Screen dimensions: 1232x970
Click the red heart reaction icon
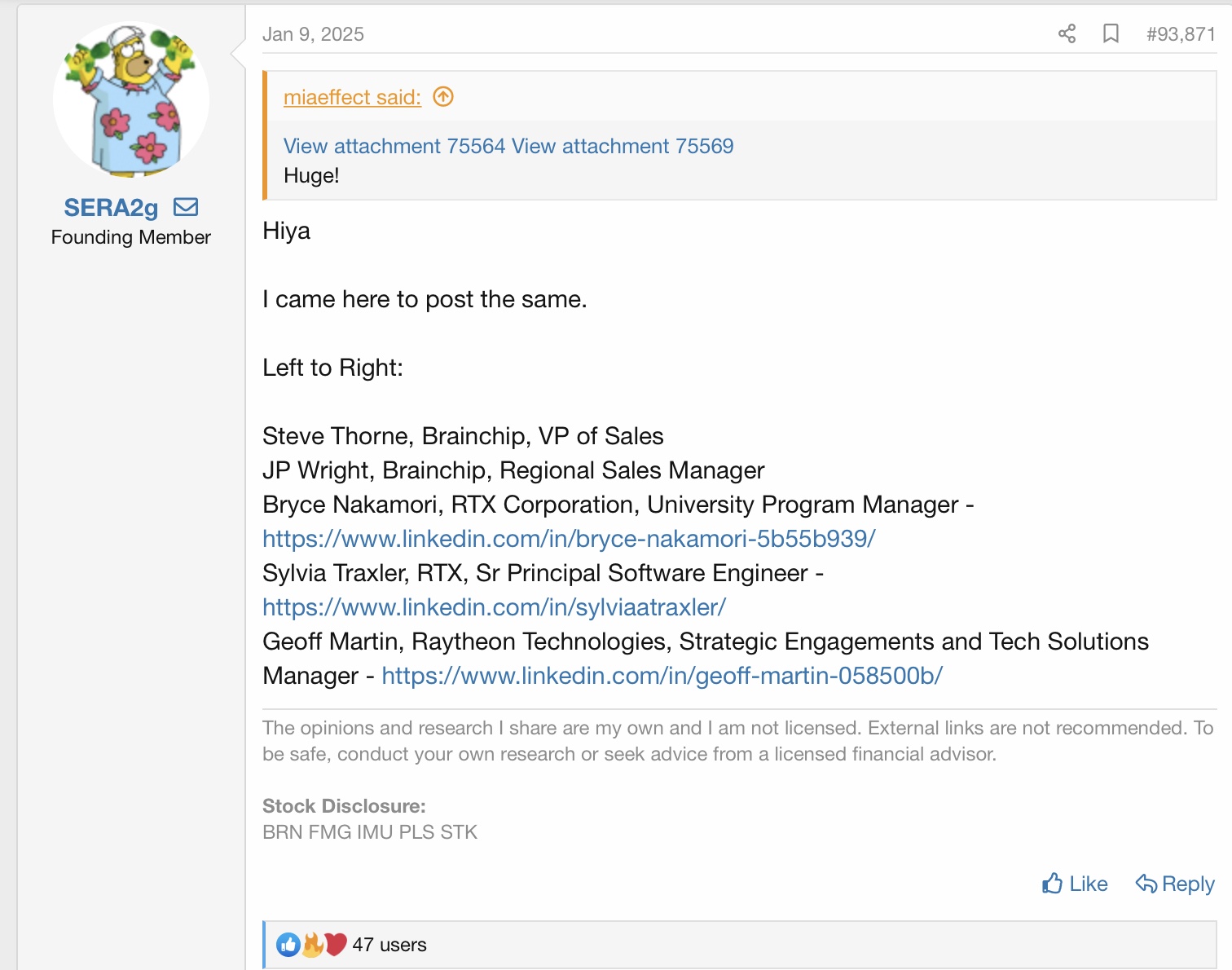point(335,945)
